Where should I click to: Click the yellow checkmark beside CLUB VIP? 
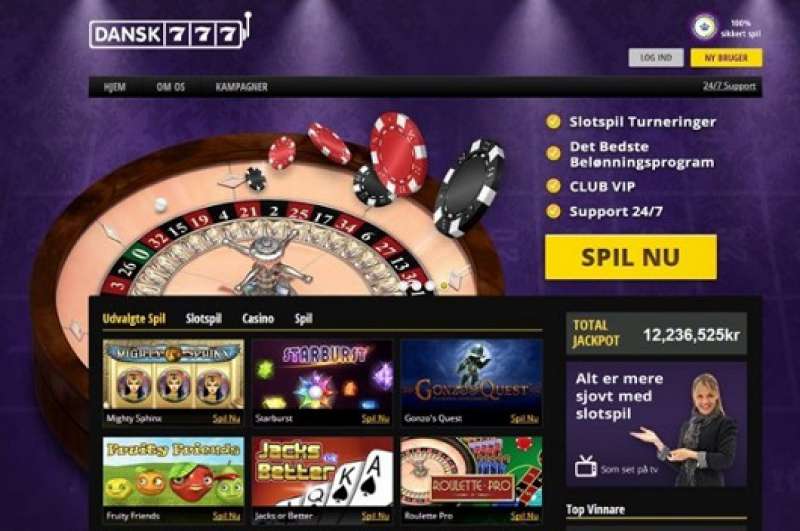553,186
